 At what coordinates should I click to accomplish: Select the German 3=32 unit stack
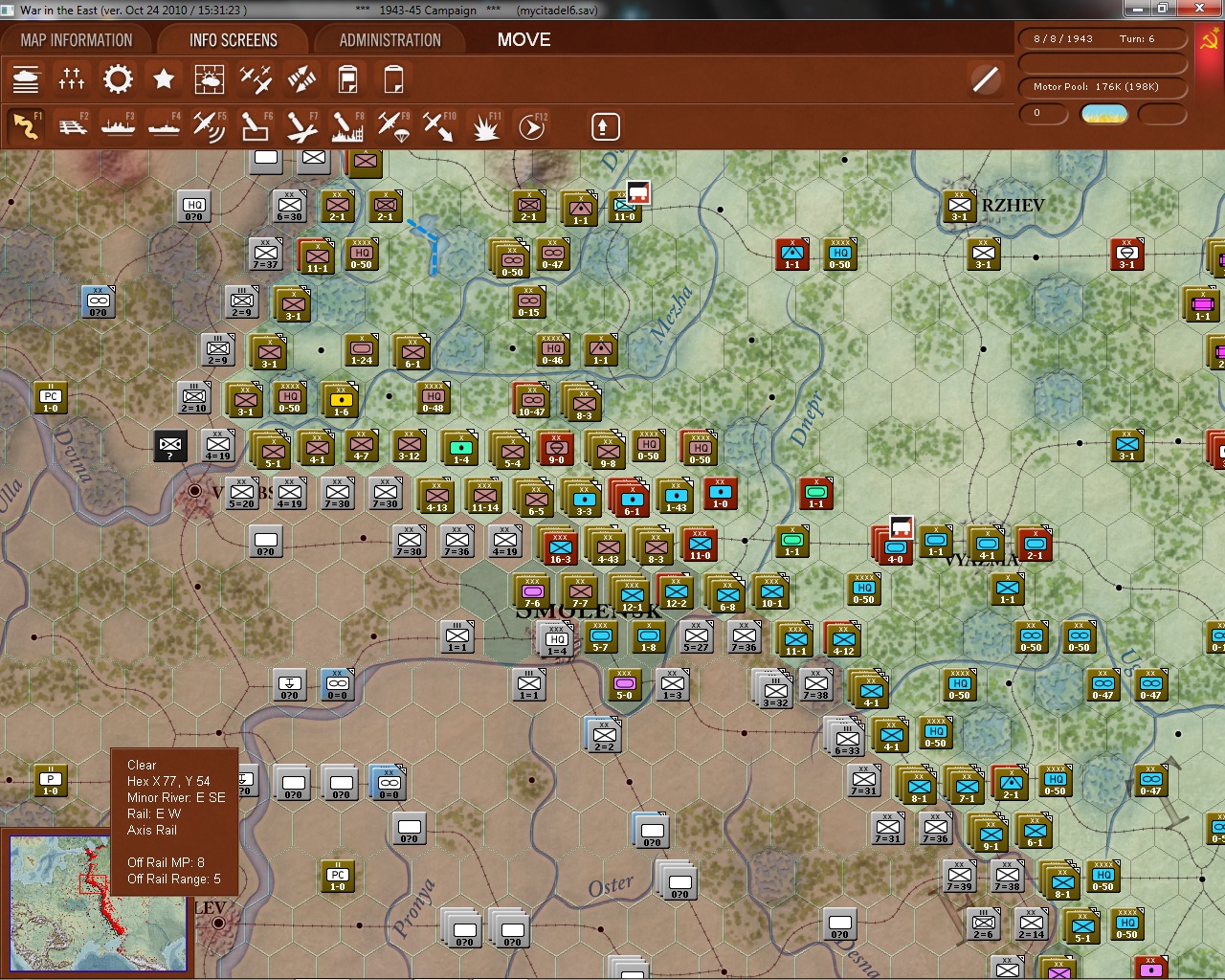tap(775, 689)
